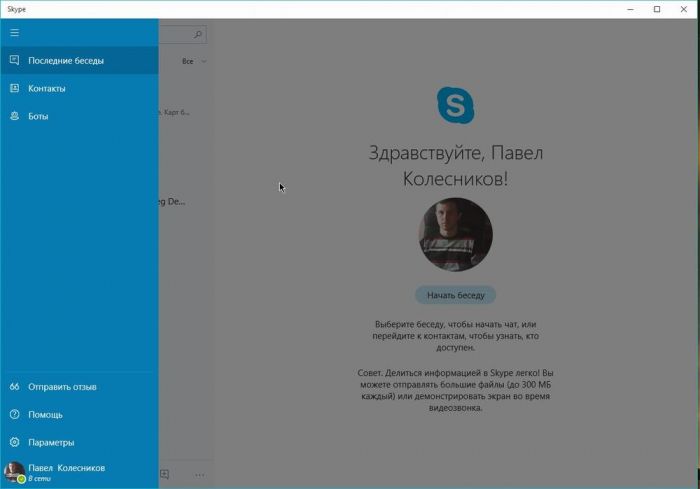Click the Контакты contacts icon
Screen dimensions: 700x489
pyautogui.click(x=14, y=89)
